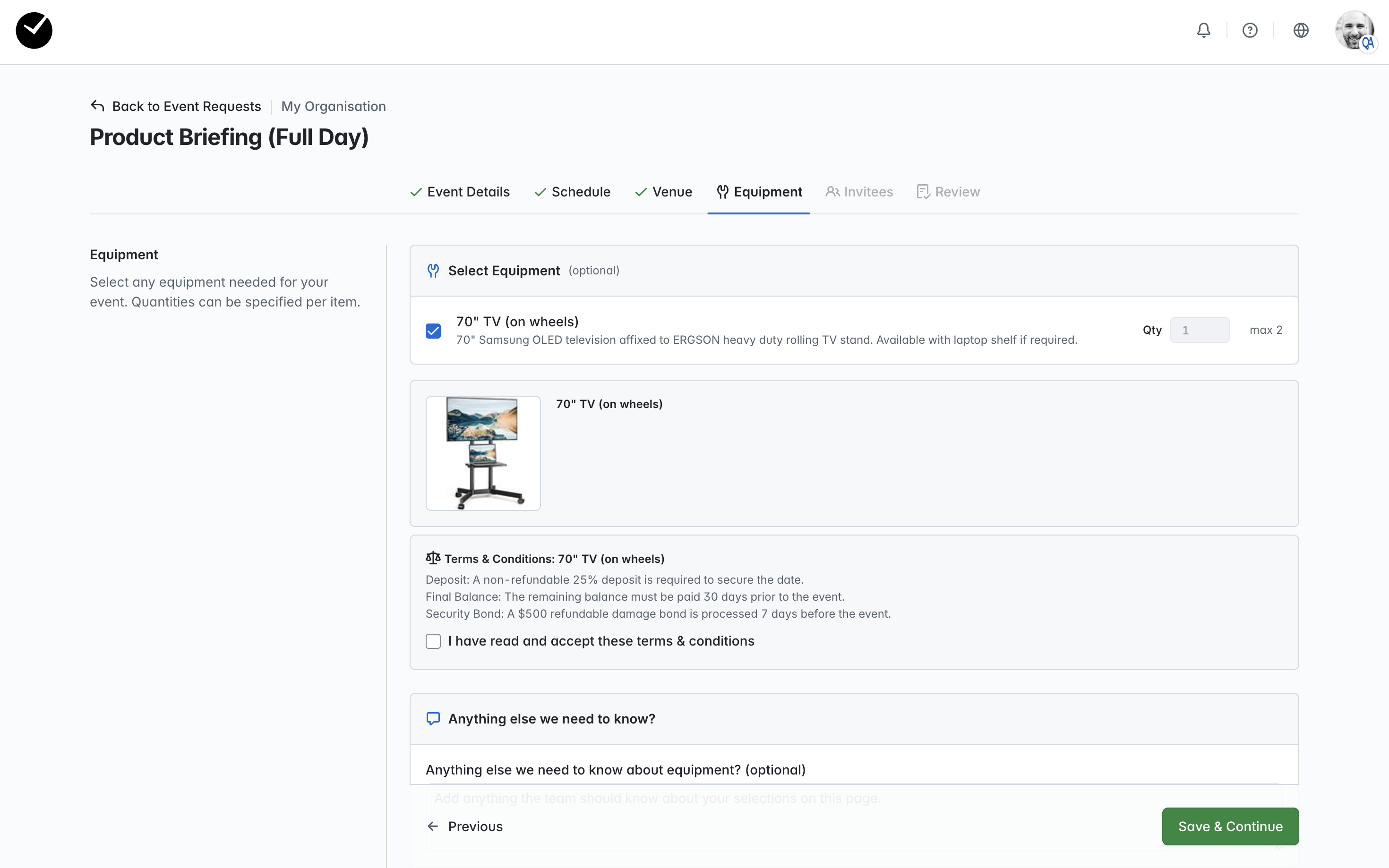
Task: Click the 'max 2' quantity limit text
Action: coord(1266,330)
